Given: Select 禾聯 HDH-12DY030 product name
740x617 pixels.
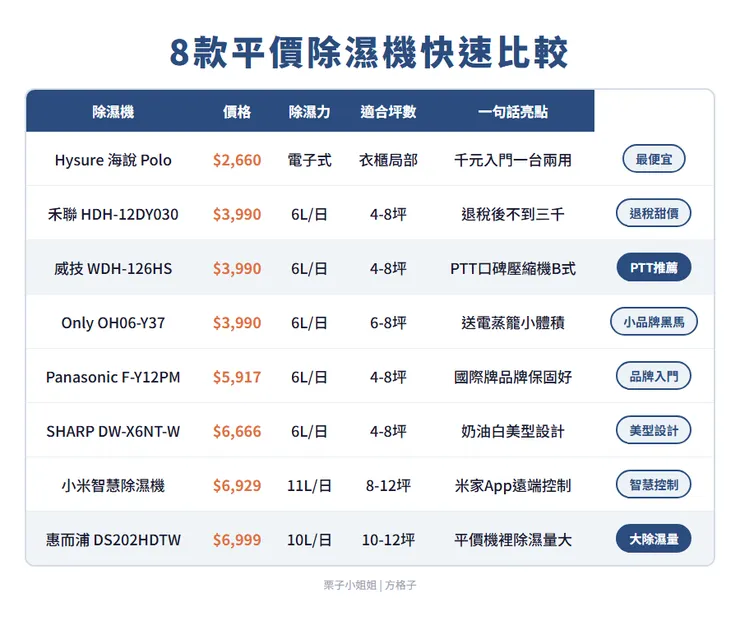Looking at the screenshot, I should 113,214.
